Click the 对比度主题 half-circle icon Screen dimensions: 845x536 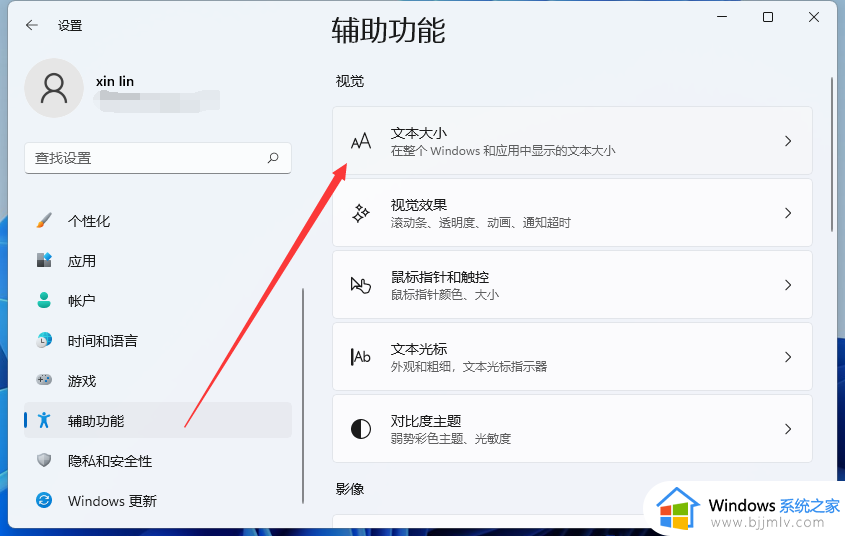[x=361, y=429]
